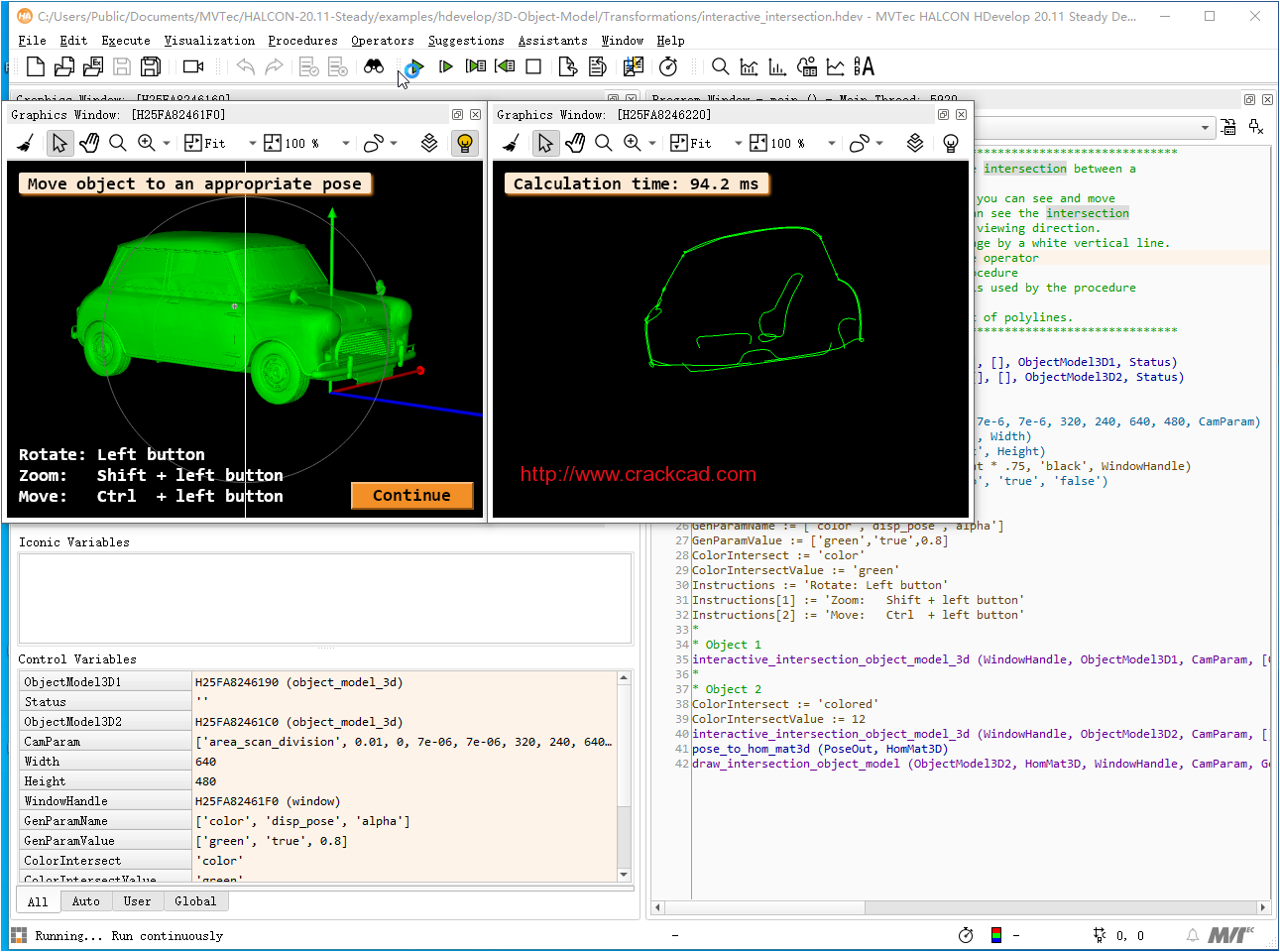Open zoom-in dropdown arrow in left graphics window

click(x=167, y=144)
